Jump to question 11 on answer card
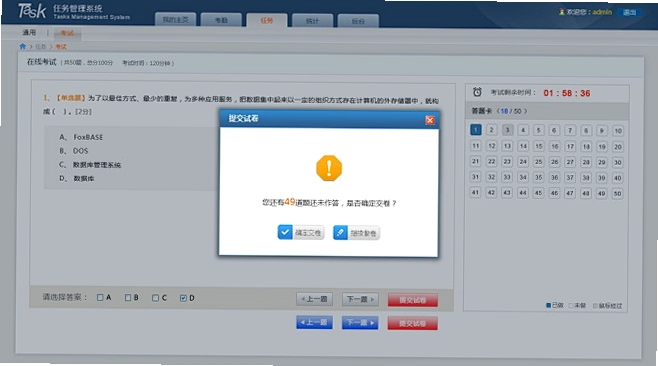Viewport: 658px width, 366px height. coord(475,146)
